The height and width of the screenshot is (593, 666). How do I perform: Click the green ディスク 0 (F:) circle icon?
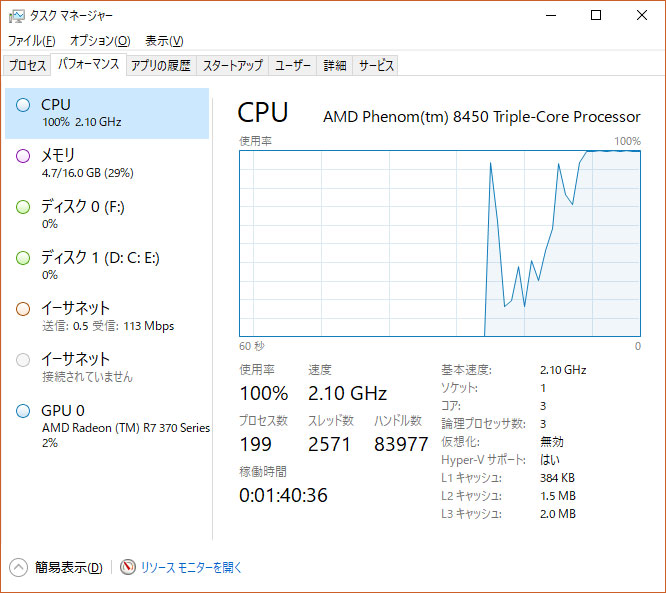[x=23, y=207]
